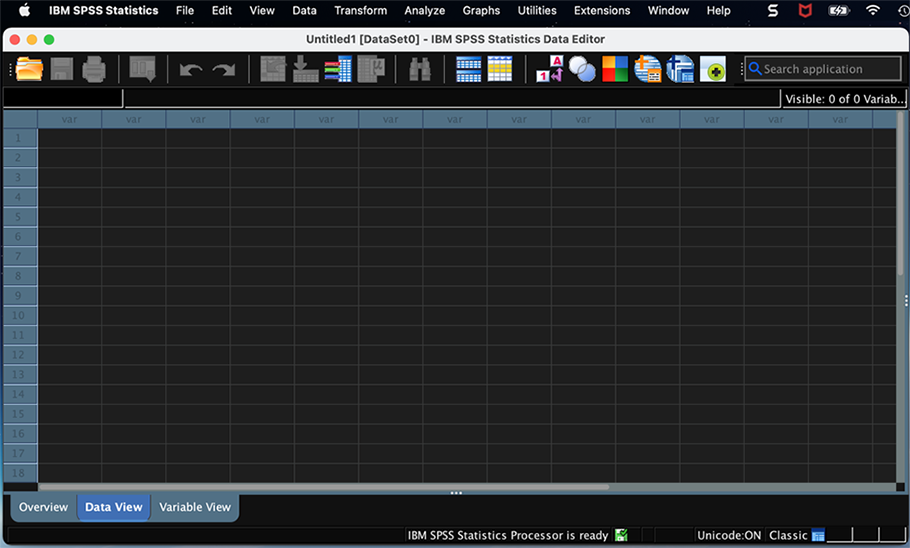Click the Classic status bar label
910x548 pixels.
pyautogui.click(x=788, y=535)
